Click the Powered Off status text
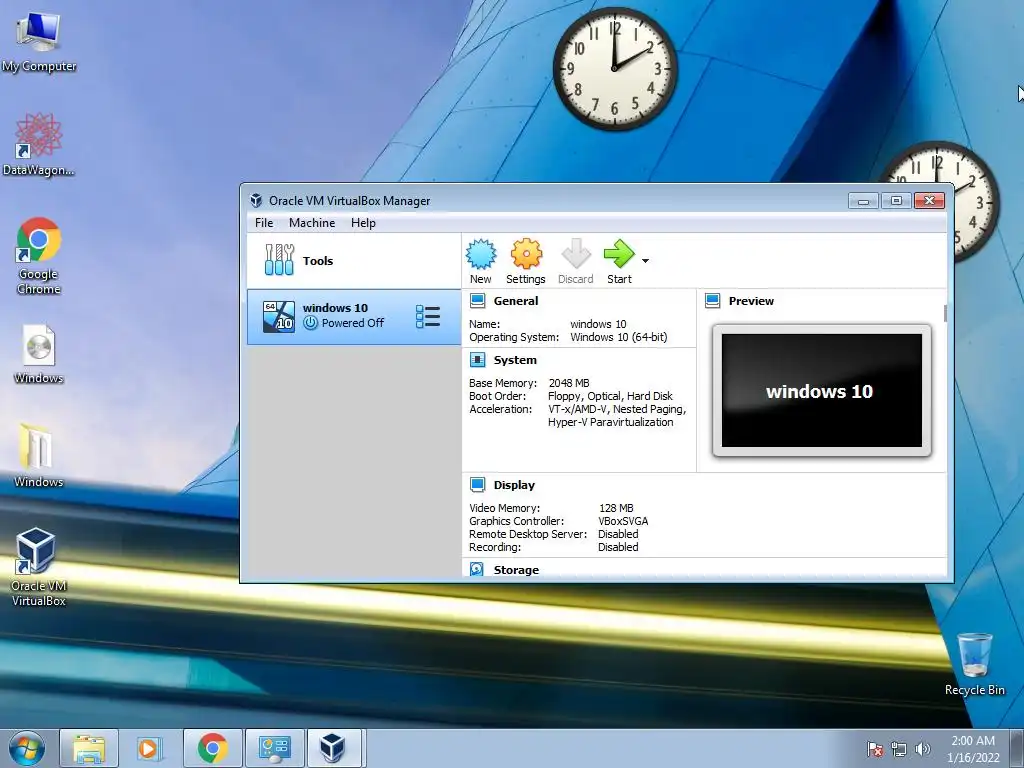This screenshot has height=768, width=1024. click(353, 323)
